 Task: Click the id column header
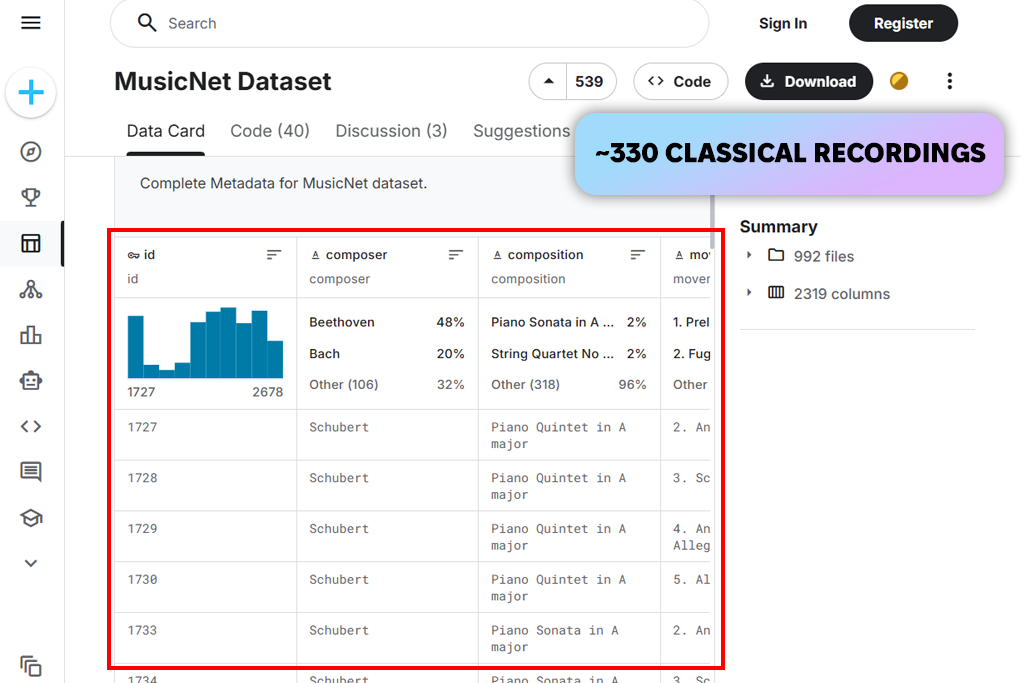click(x=150, y=255)
